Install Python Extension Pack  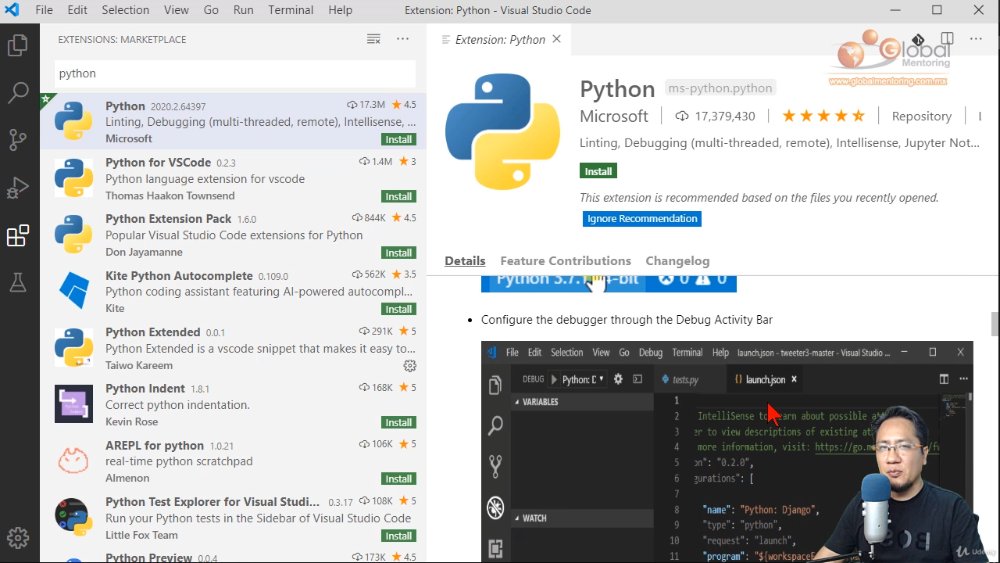399,252
